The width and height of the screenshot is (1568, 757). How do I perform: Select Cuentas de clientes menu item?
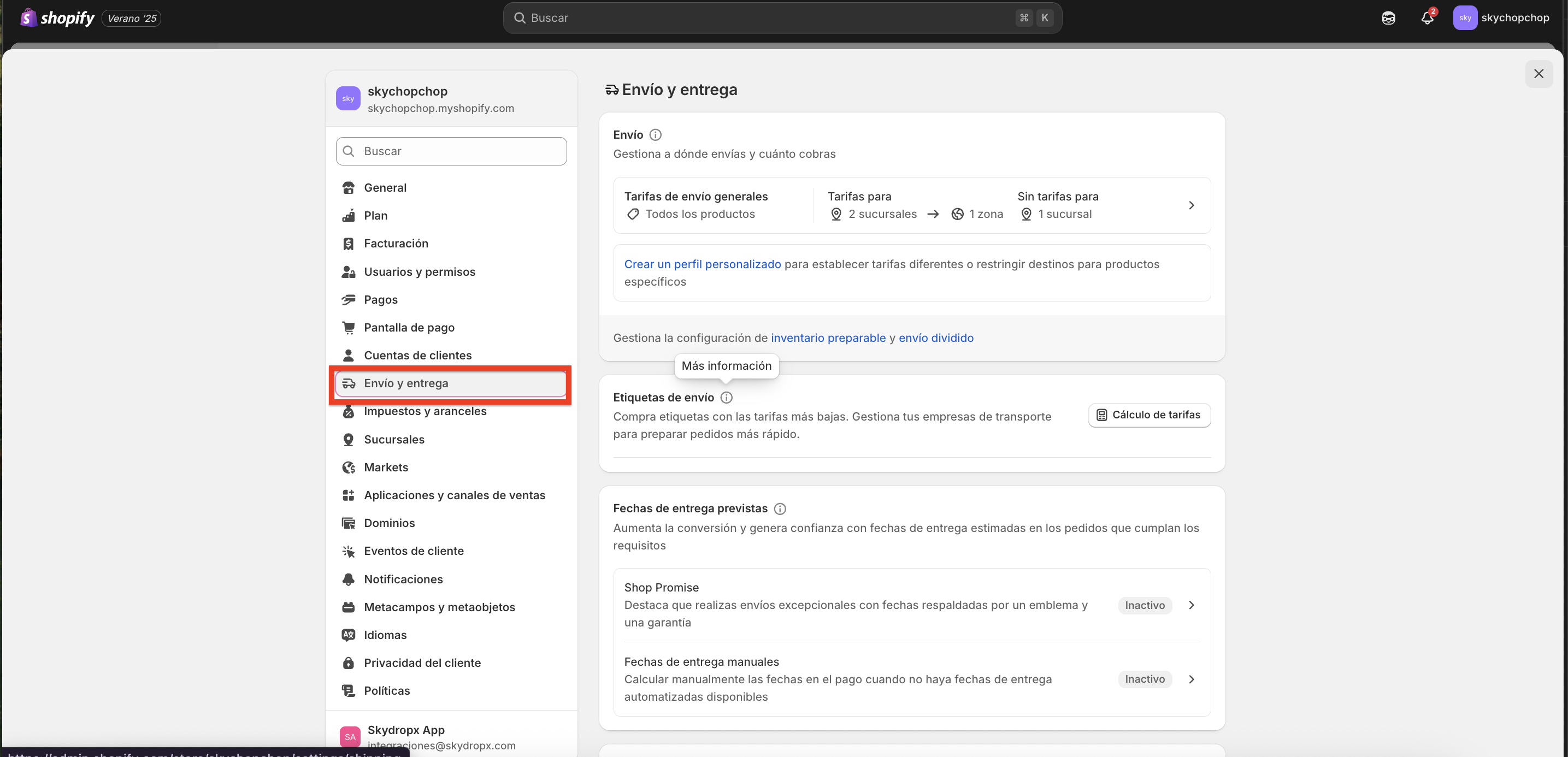(451, 356)
